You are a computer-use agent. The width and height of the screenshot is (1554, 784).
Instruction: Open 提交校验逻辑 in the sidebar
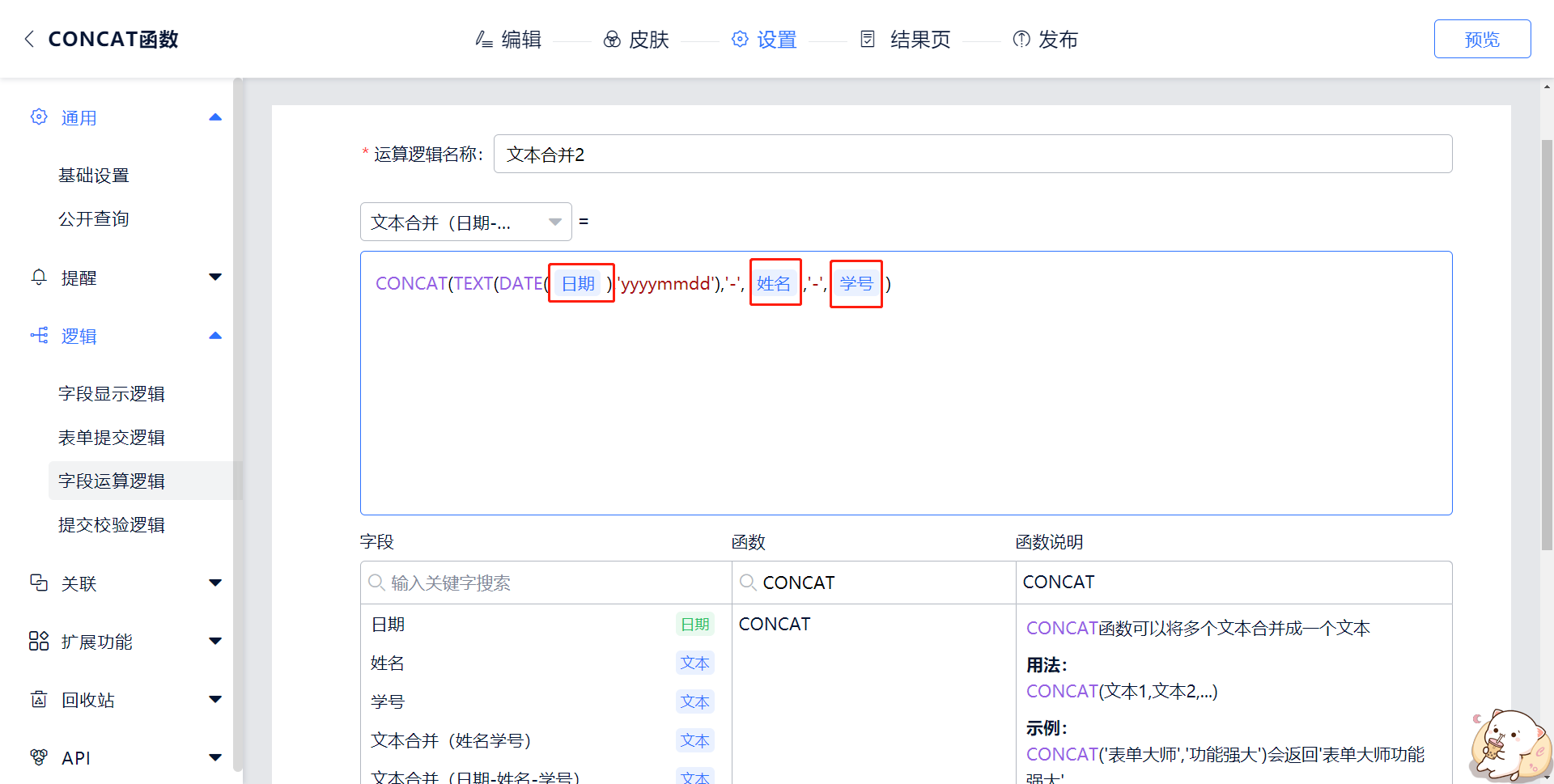(x=112, y=525)
